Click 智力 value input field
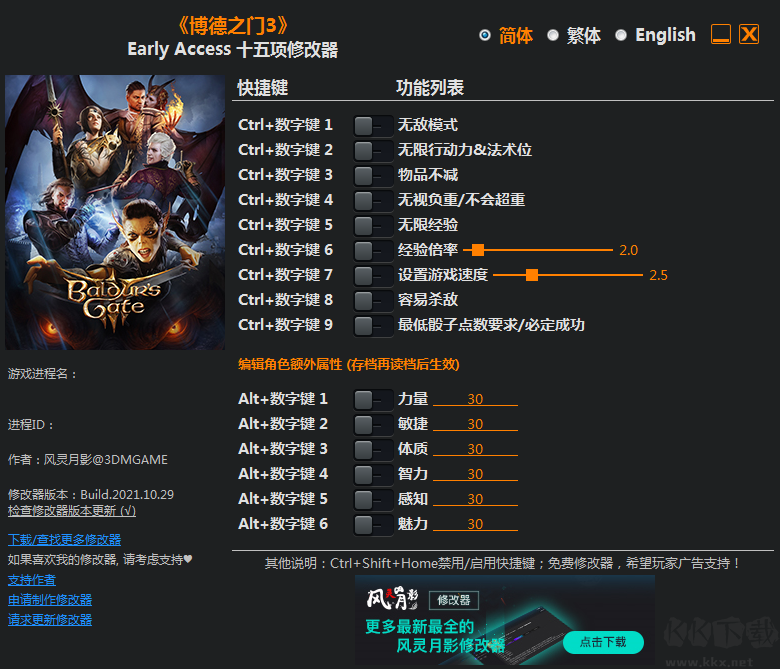 pyautogui.click(x=475, y=474)
